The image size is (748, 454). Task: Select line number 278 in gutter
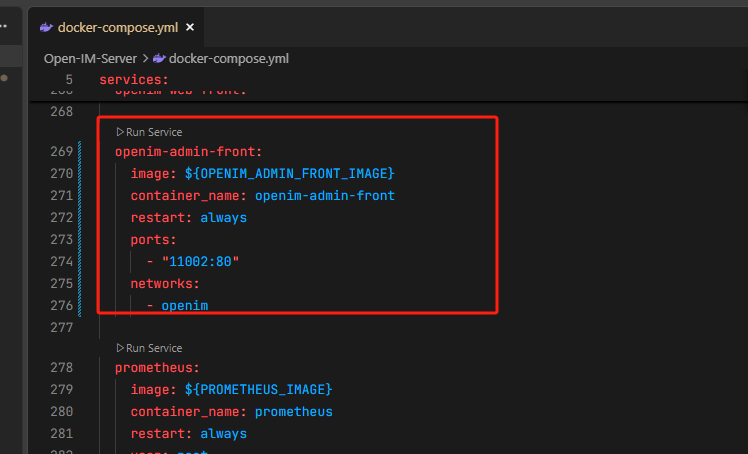pos(61,367)
